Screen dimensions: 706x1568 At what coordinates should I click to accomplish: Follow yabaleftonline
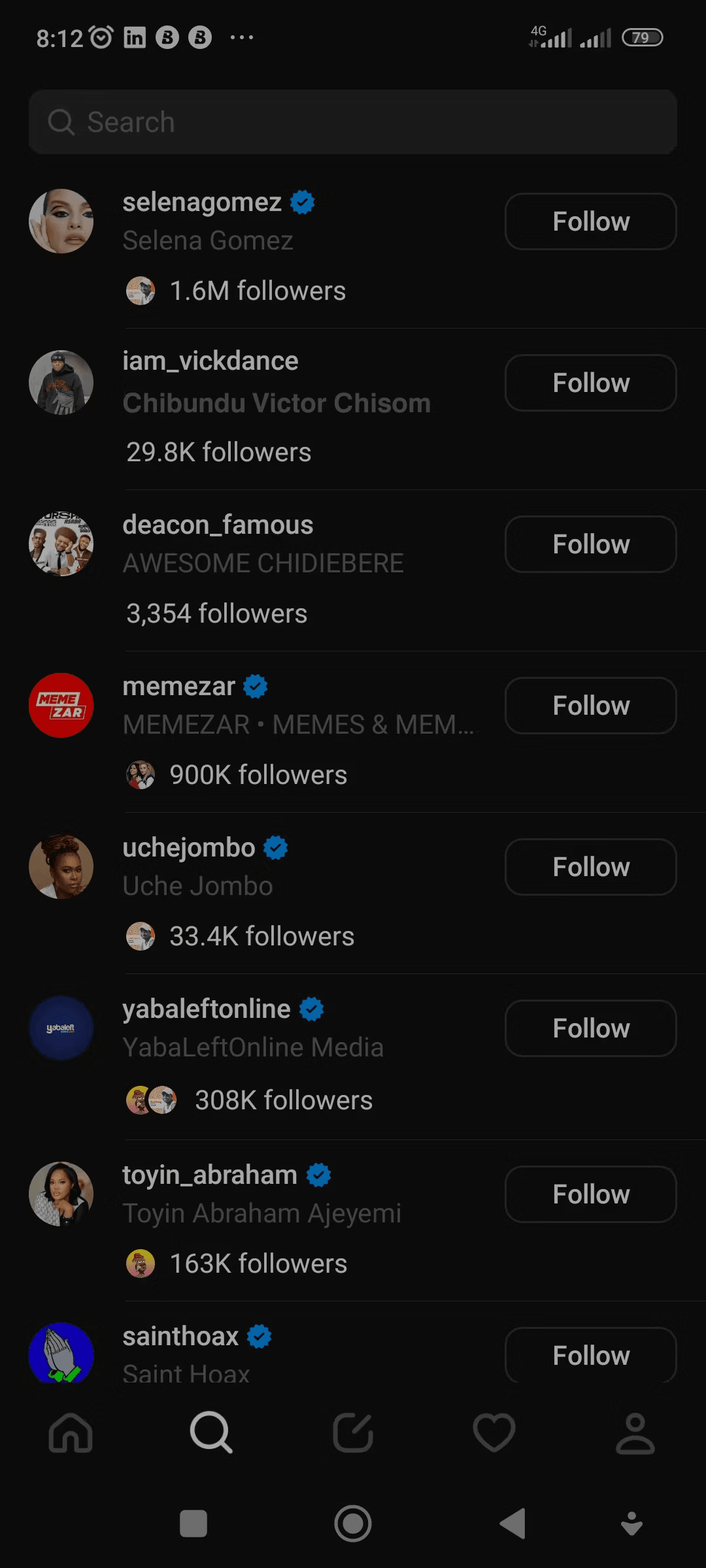(x=590, y=1028)
